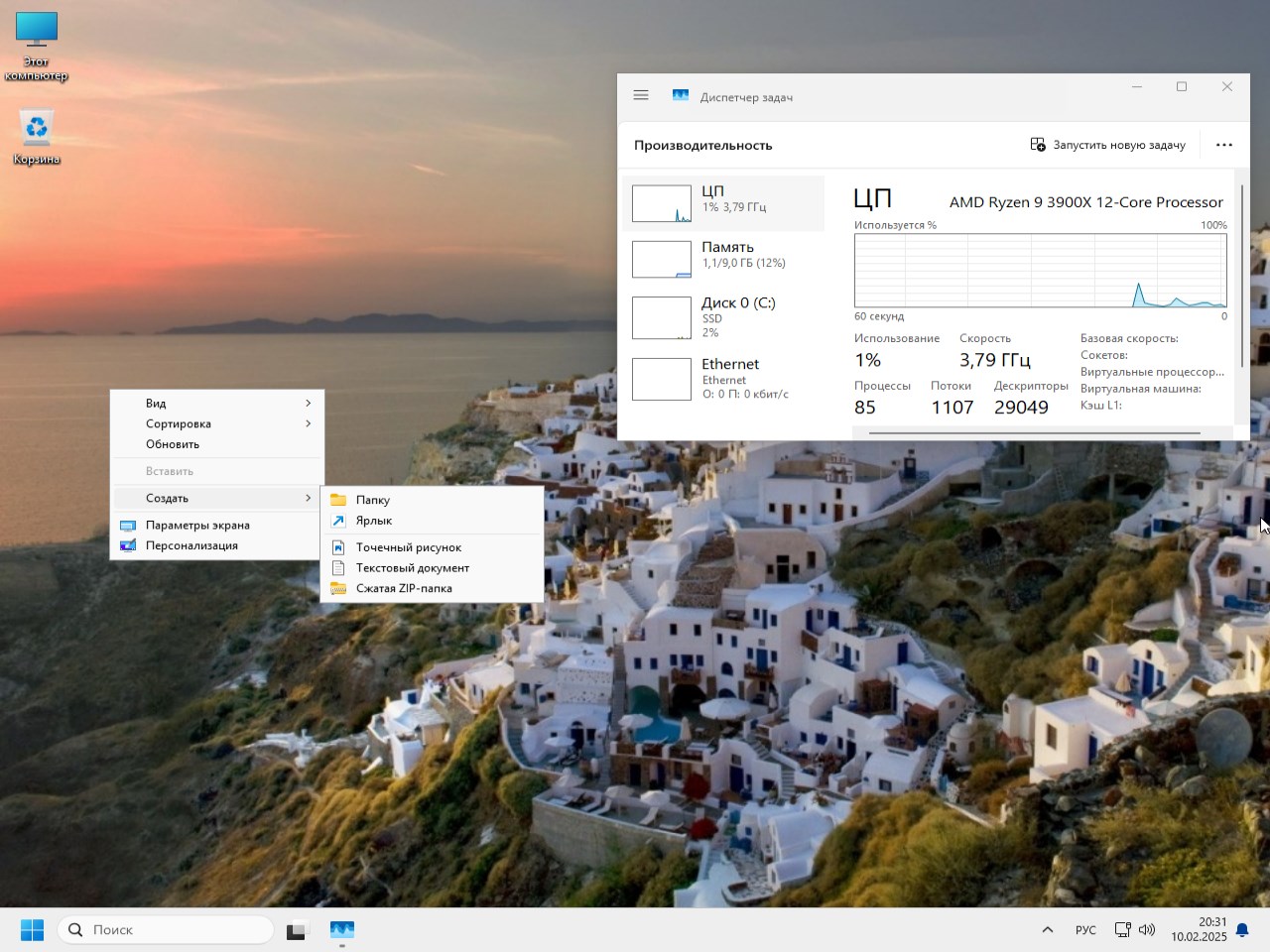Click the zip folder icon next to Сжатая ZIP-папка
Image resolution: width=1270 pixels, height=952 pixels.
(x=338, y=588)
